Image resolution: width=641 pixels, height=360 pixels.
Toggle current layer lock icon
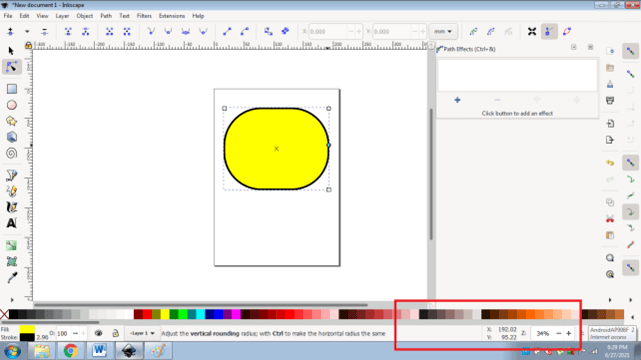[115, 333]
